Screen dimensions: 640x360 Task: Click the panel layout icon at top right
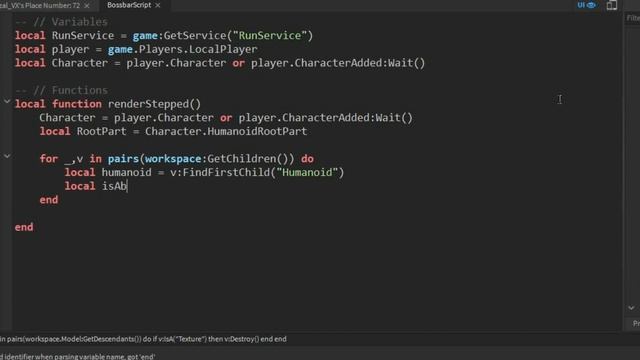click(611, 5)
